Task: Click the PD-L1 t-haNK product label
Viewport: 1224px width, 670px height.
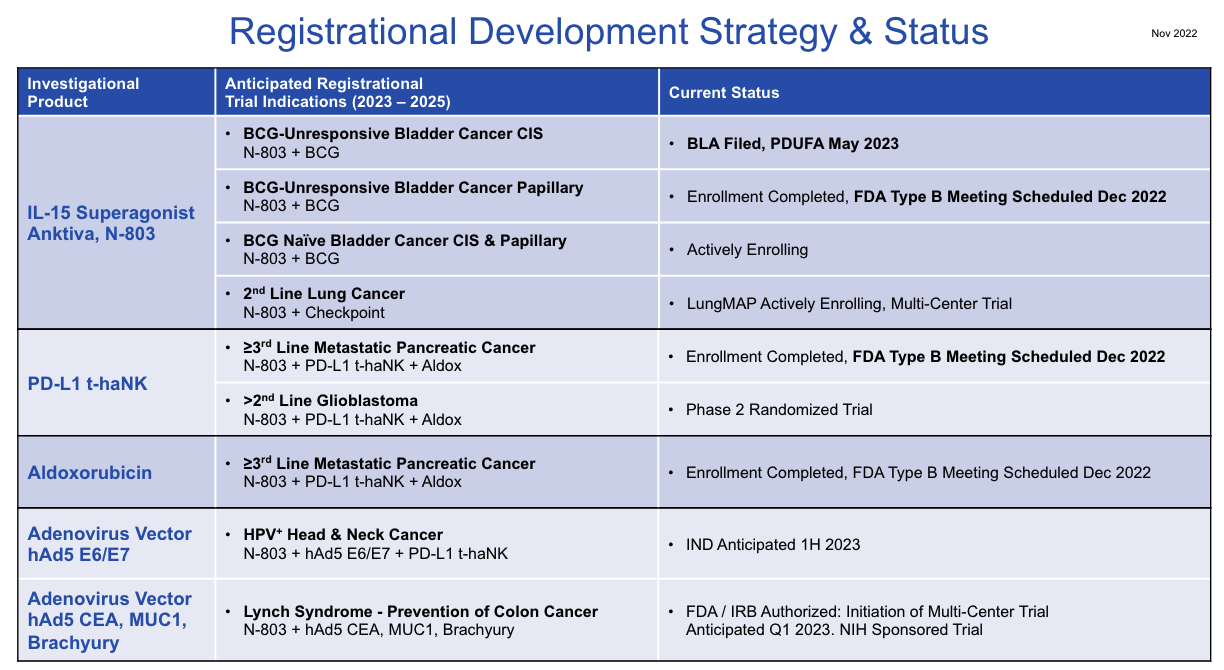Action: point(87,383)
